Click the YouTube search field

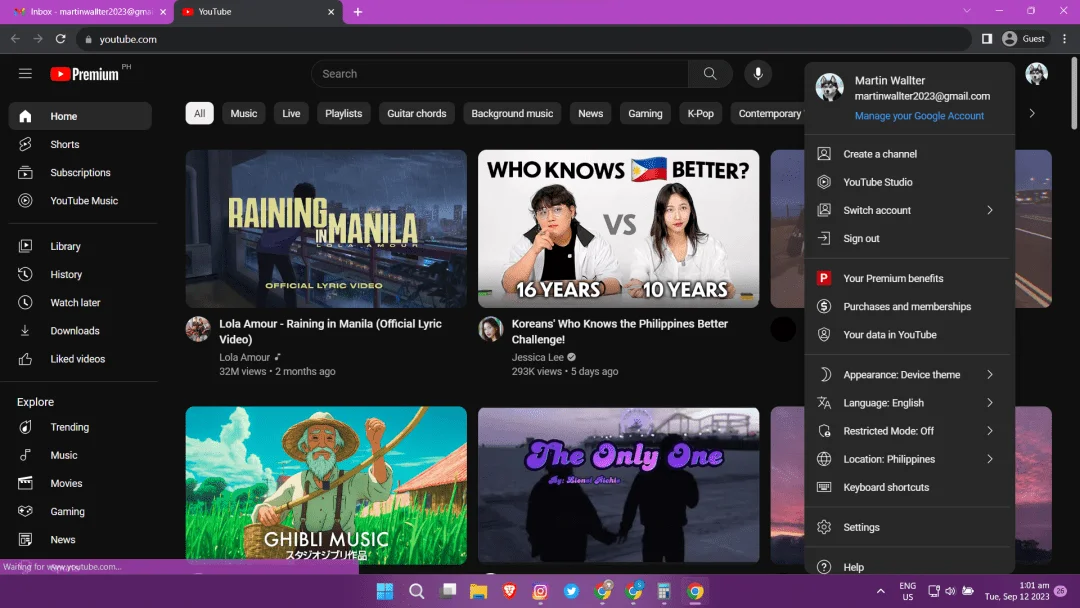500,74
